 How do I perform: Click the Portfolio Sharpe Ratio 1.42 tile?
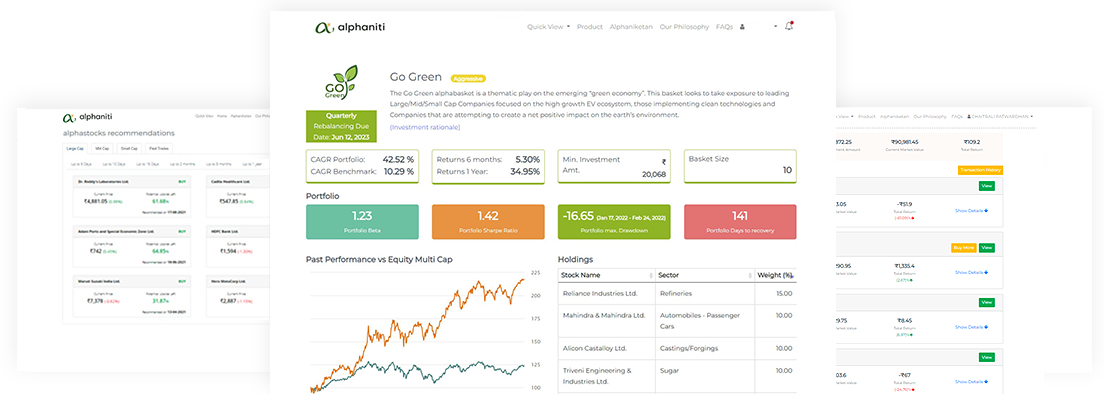click(x=487, y=222)
